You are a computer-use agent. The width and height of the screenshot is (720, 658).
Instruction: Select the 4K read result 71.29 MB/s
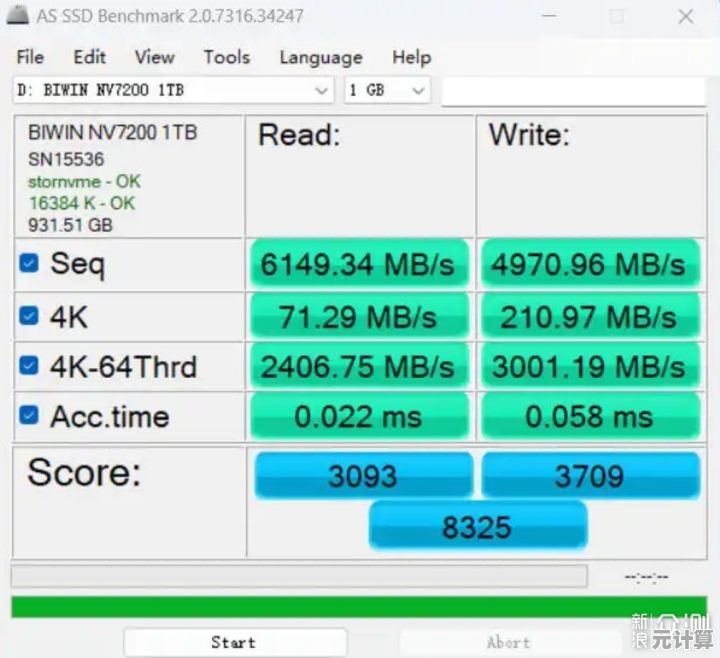[359, 316]
